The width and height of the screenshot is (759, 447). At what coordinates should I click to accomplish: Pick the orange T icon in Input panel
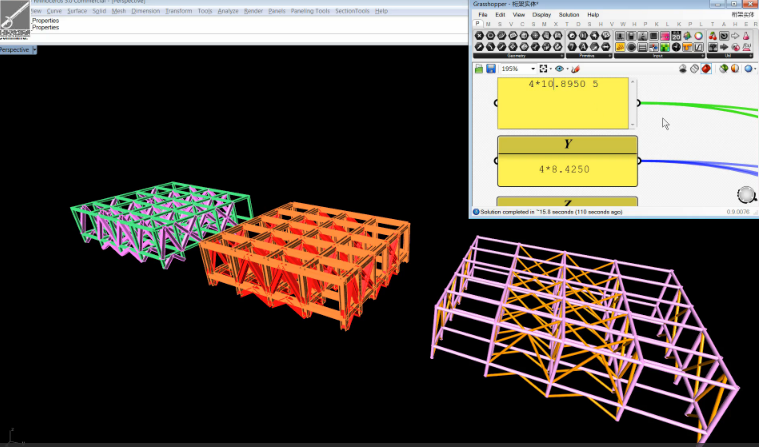click(687, 47)
